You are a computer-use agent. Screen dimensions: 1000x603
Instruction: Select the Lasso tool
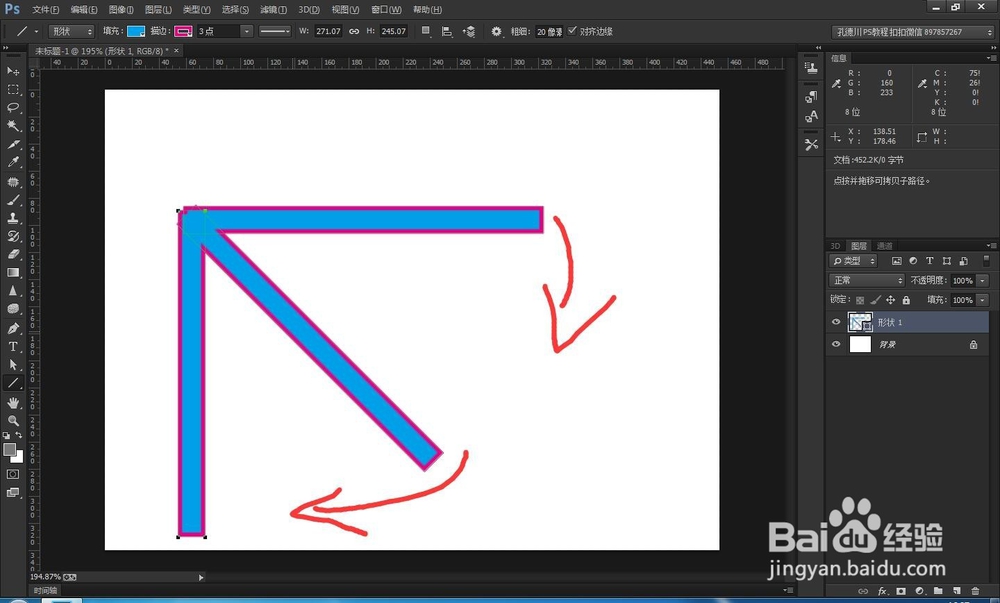[x=13, y=107]
